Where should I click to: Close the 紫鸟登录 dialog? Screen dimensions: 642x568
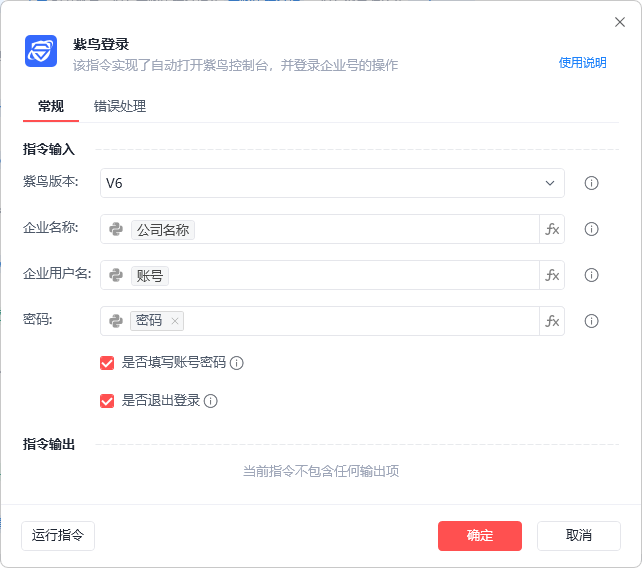tap(619, 22)
